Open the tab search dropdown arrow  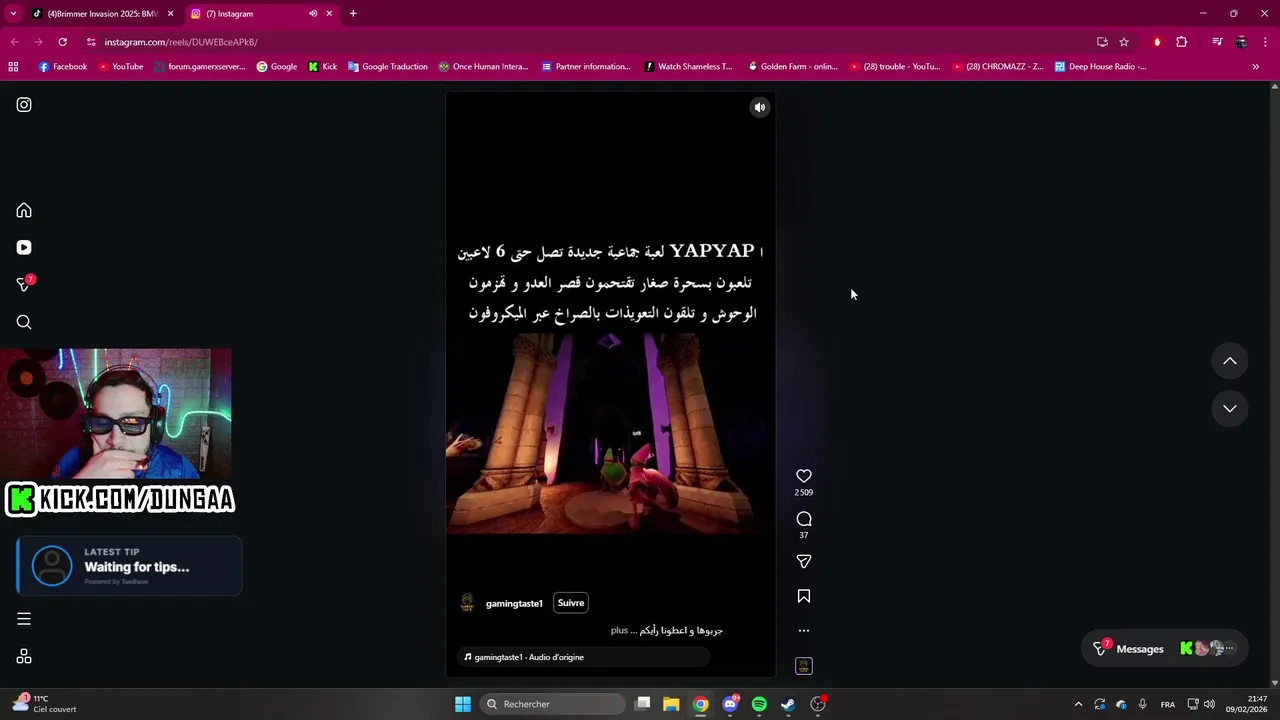[x=13, y=14]
